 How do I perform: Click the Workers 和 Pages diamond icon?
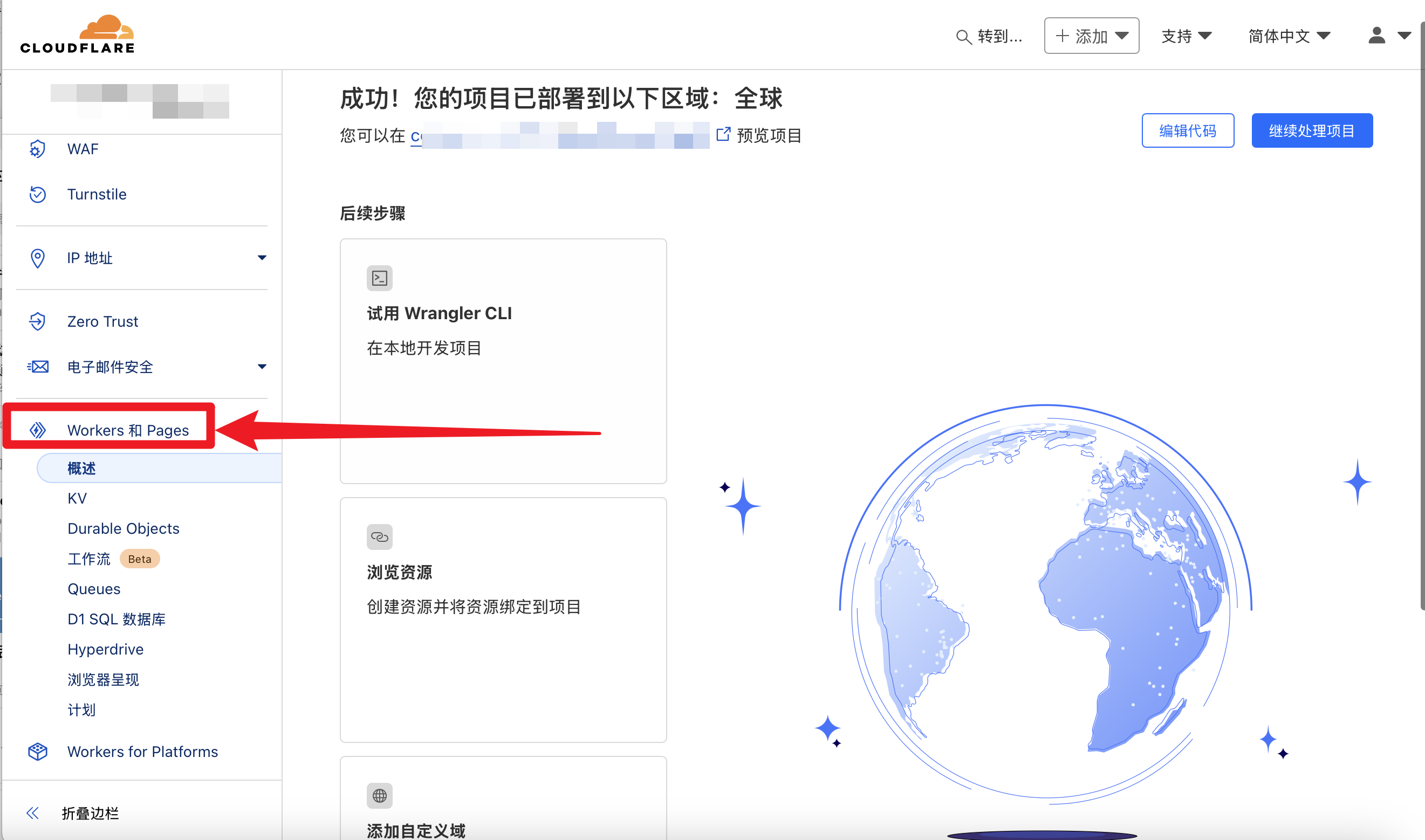37,430
